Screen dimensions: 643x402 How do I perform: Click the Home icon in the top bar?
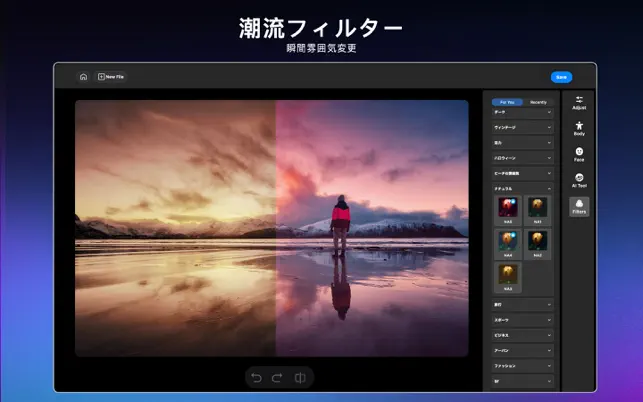[x=83, y=77]
